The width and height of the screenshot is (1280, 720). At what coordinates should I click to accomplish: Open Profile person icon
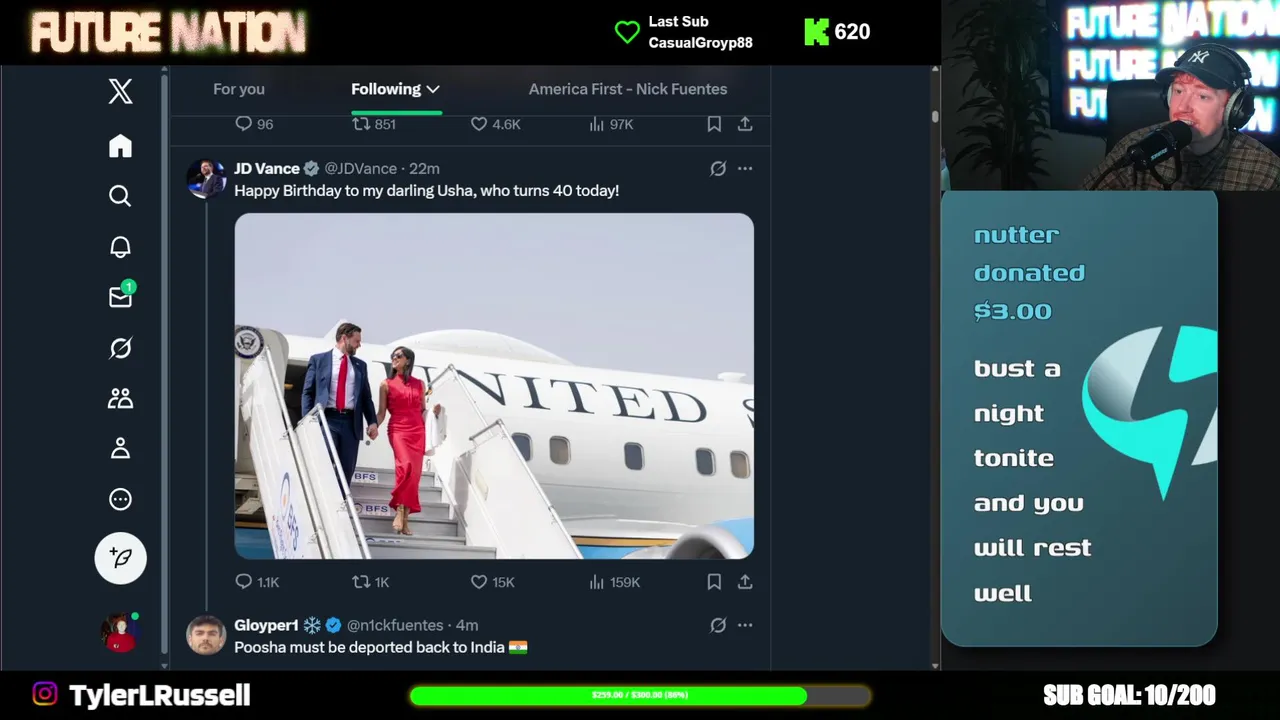[x=120, y=449]
